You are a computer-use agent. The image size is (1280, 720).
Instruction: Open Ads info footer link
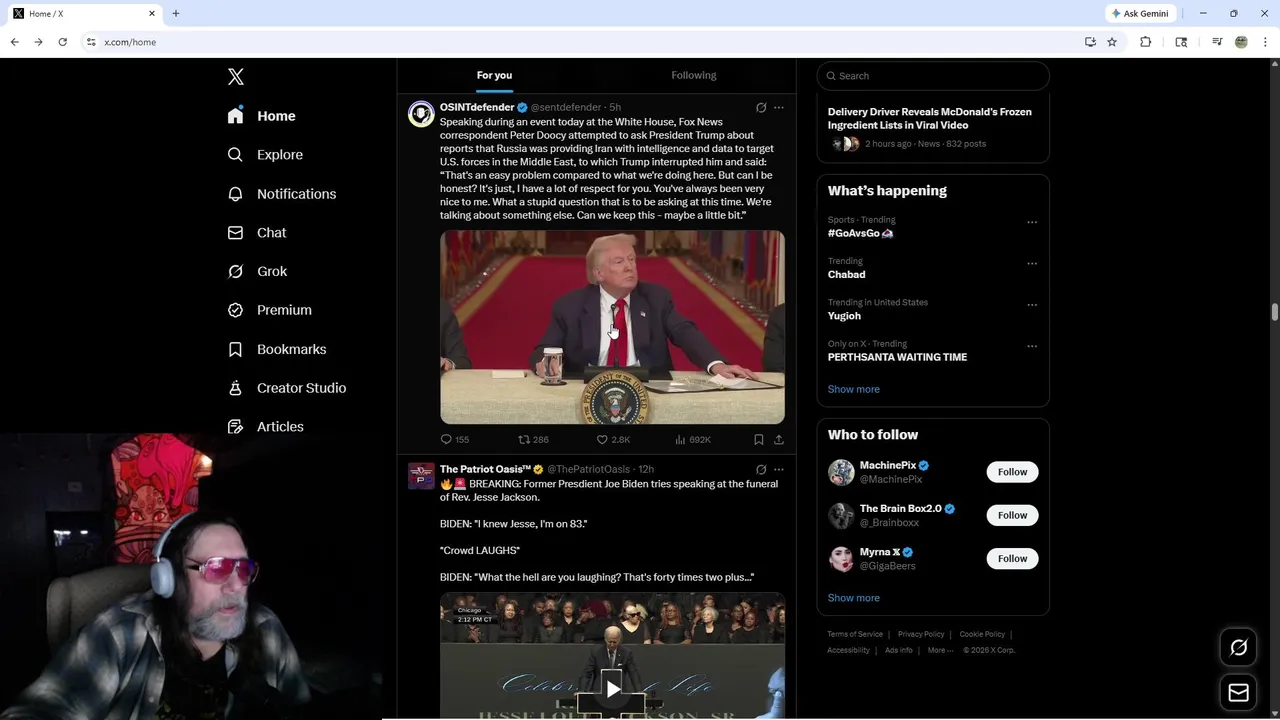pyautogui.click(x=898, y=650)
